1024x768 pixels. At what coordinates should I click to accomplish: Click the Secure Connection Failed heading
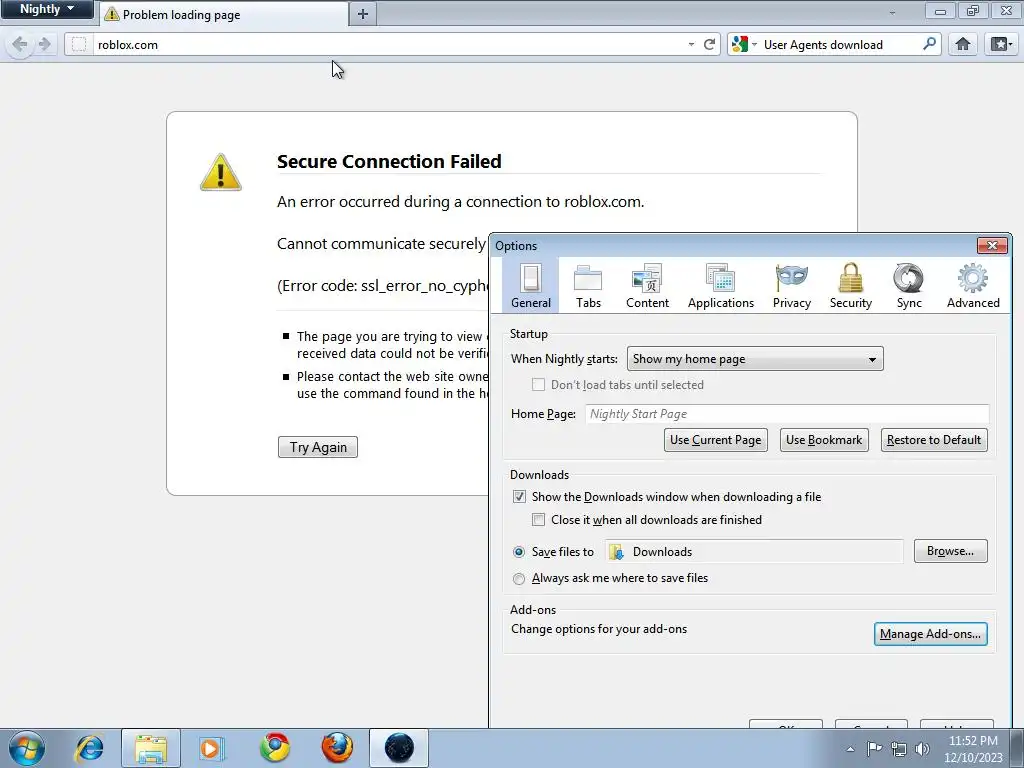pos(389,161)
